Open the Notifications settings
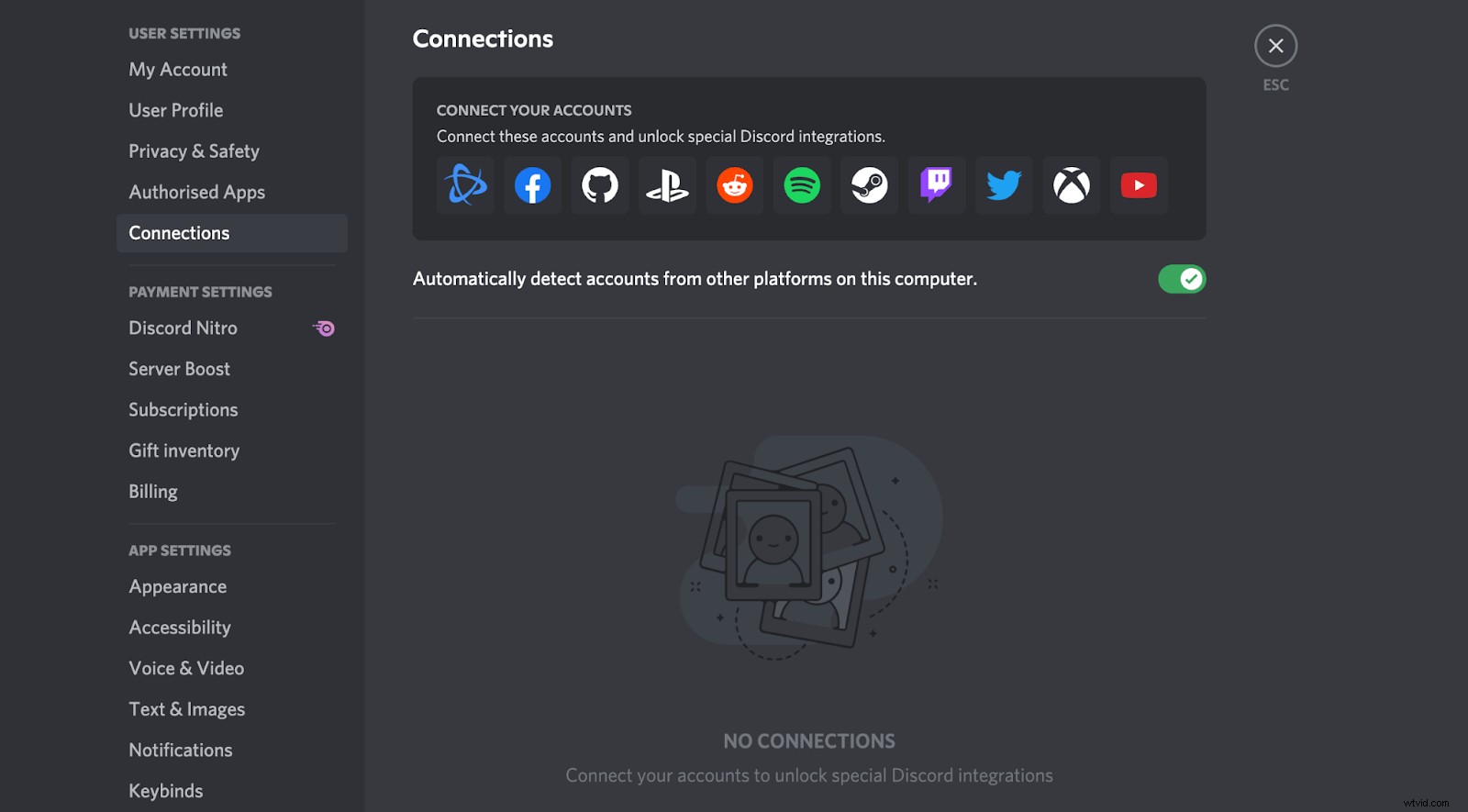 coord(180,750)
